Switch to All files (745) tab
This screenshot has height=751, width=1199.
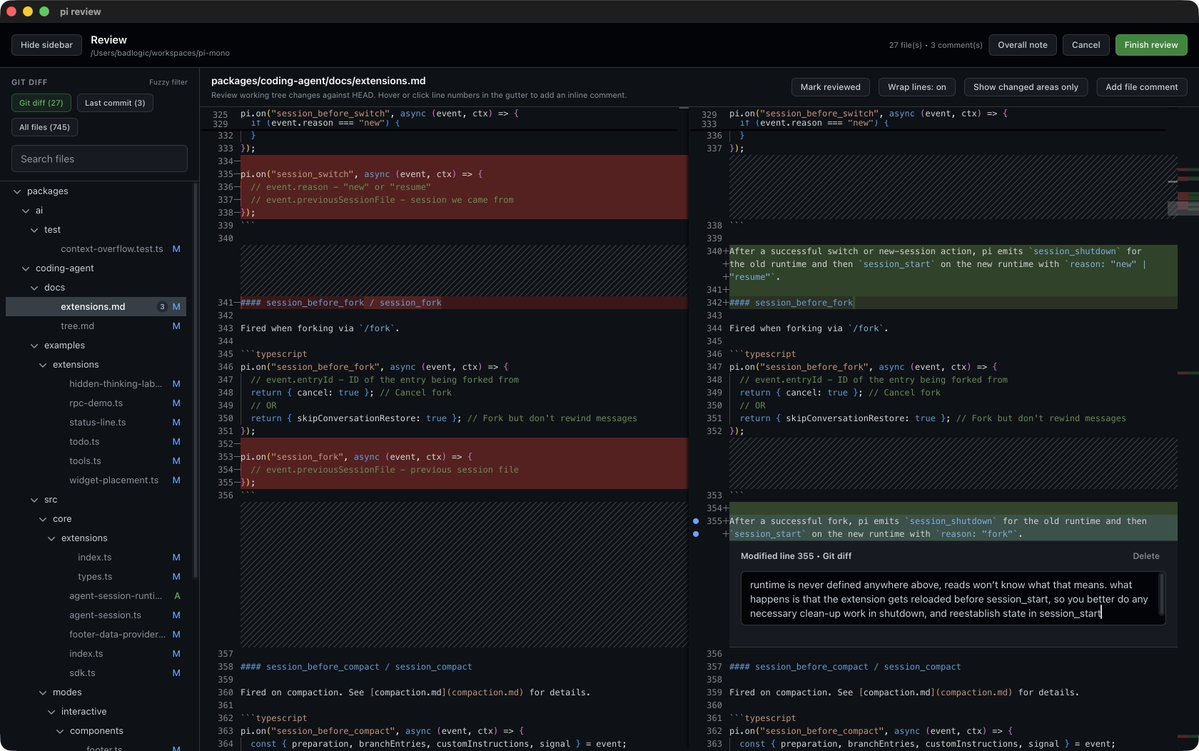click(44, 127)
